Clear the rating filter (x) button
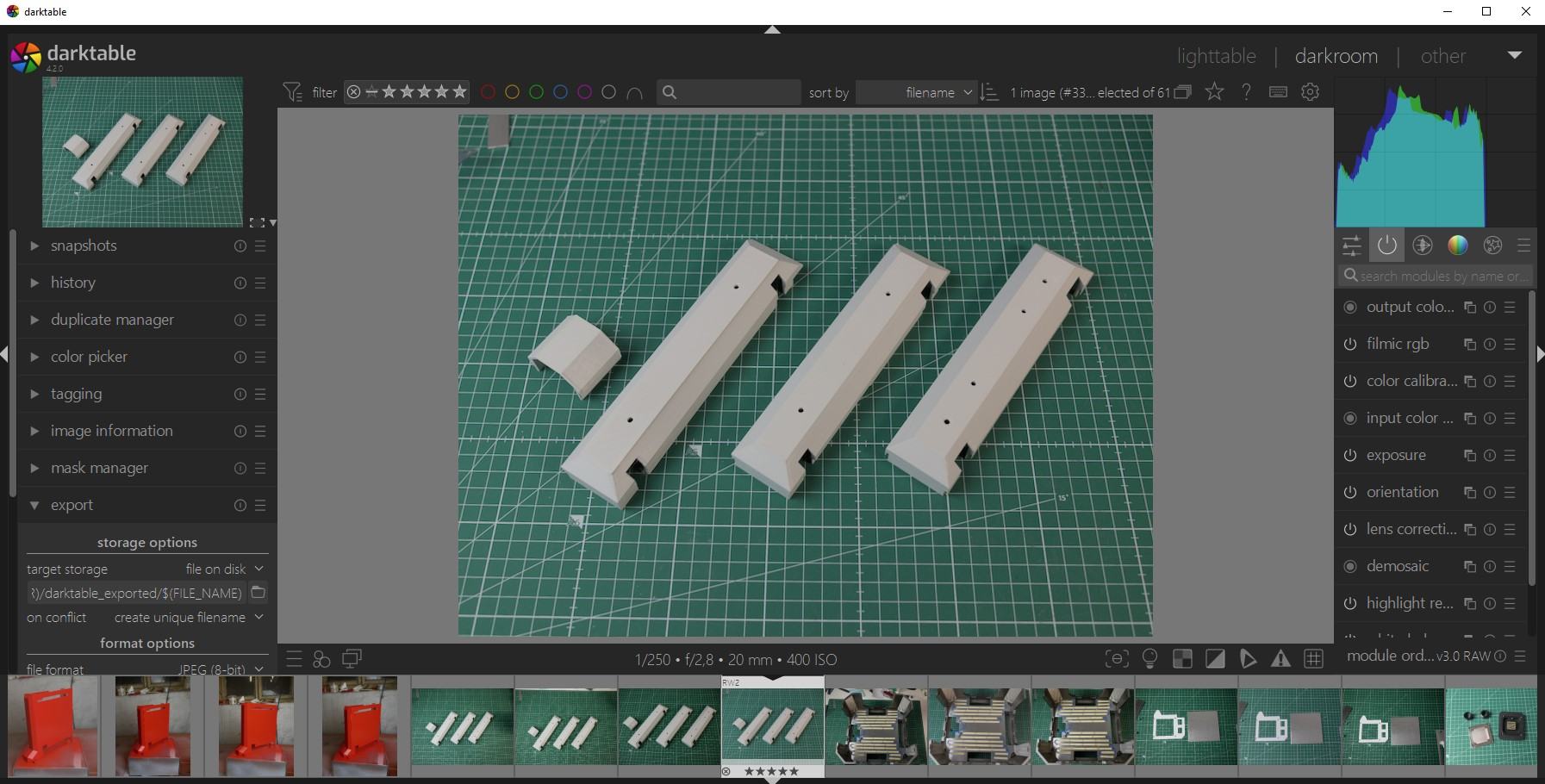Viewport: 1545px width, 784px height. 353,92
